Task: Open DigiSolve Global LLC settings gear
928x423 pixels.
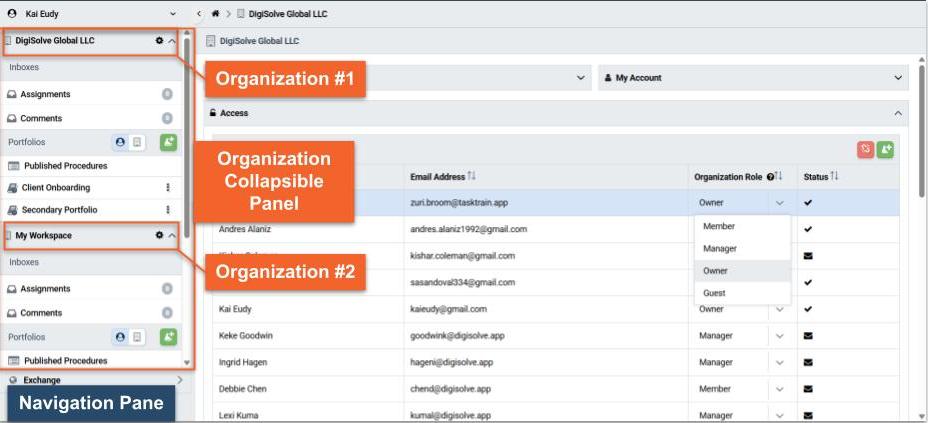Action: 159,41
